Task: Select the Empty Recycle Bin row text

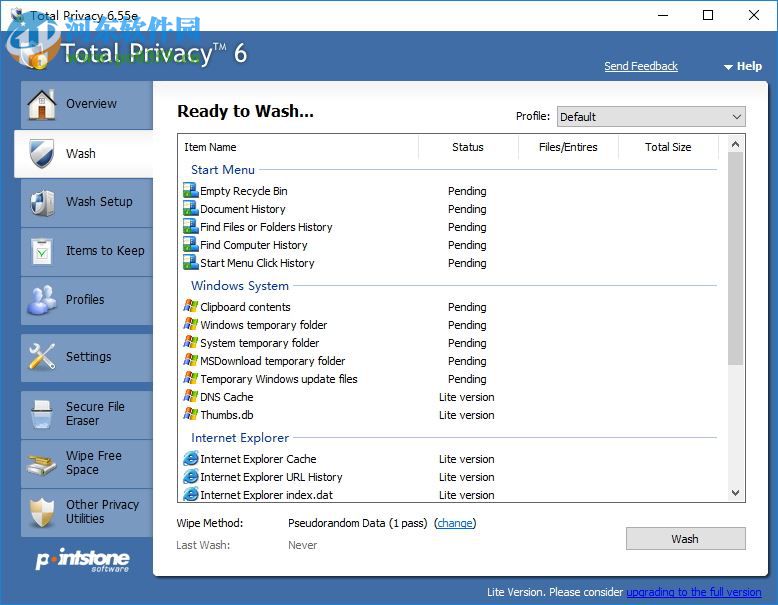Action: 244,191
